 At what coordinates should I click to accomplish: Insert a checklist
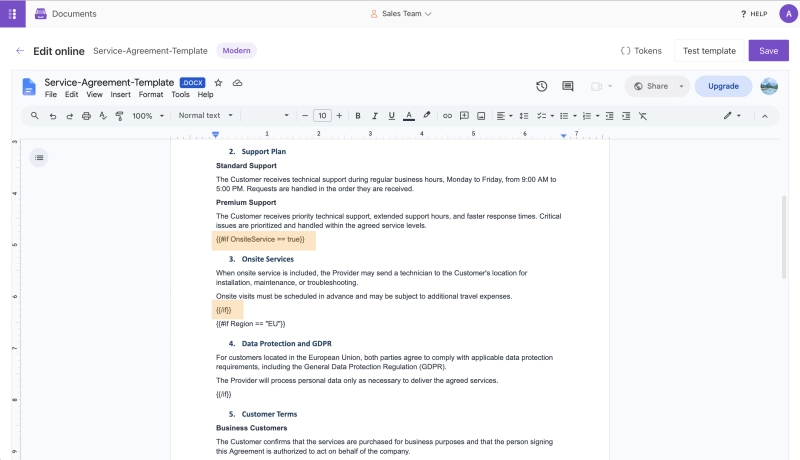click(x=541, y=116)
